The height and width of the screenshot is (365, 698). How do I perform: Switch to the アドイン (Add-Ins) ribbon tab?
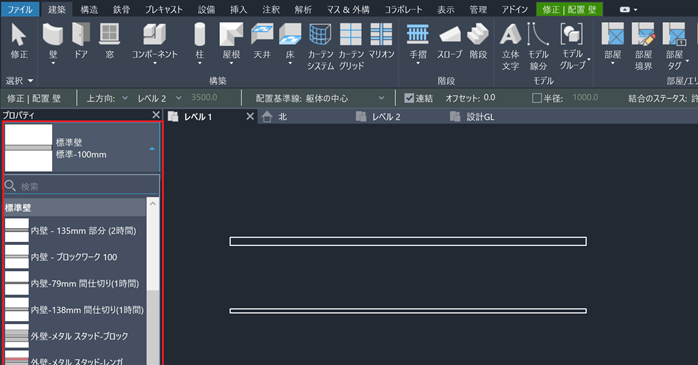click(515, 9)
